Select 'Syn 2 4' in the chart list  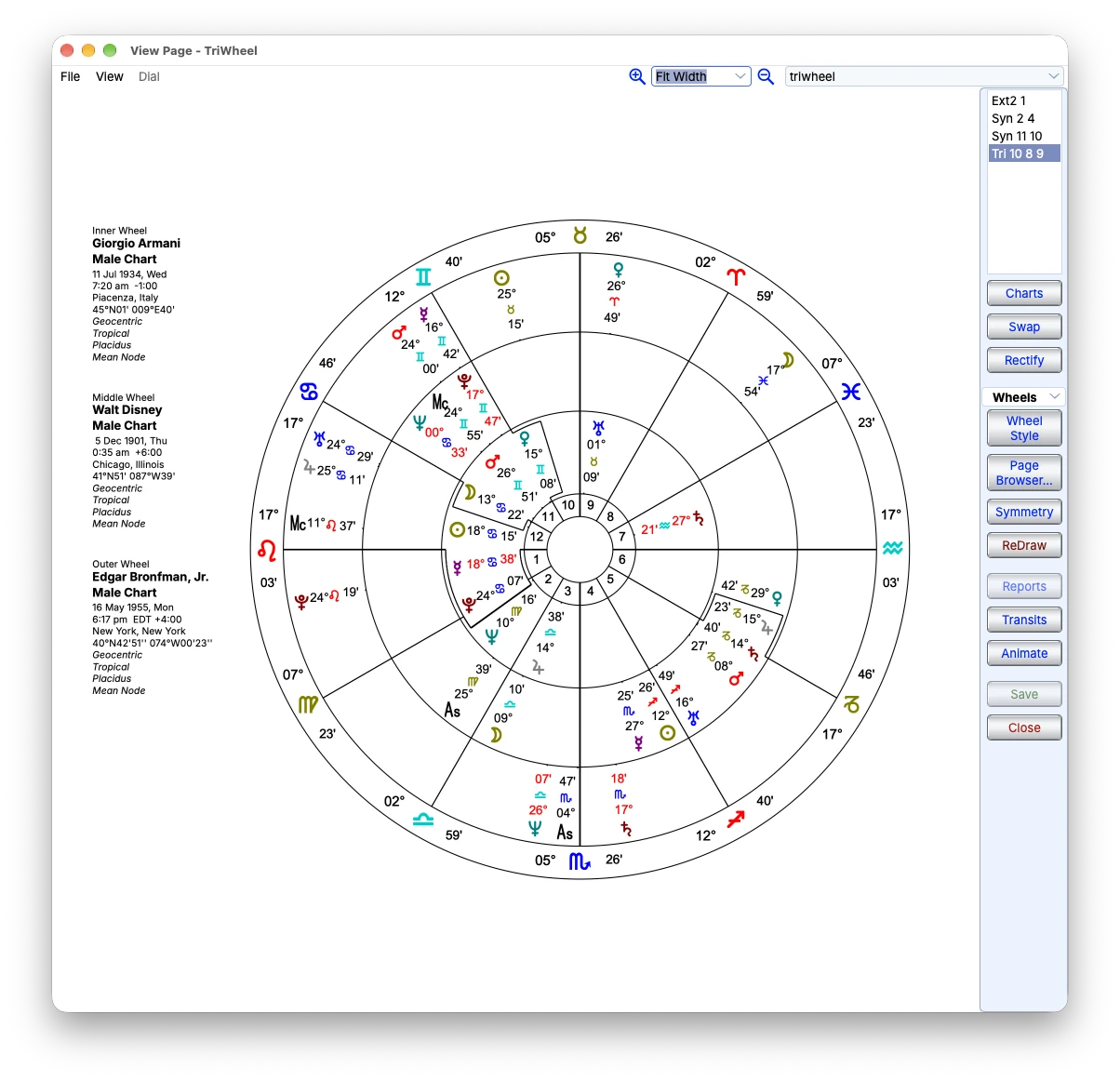(x=1024, y=118)
